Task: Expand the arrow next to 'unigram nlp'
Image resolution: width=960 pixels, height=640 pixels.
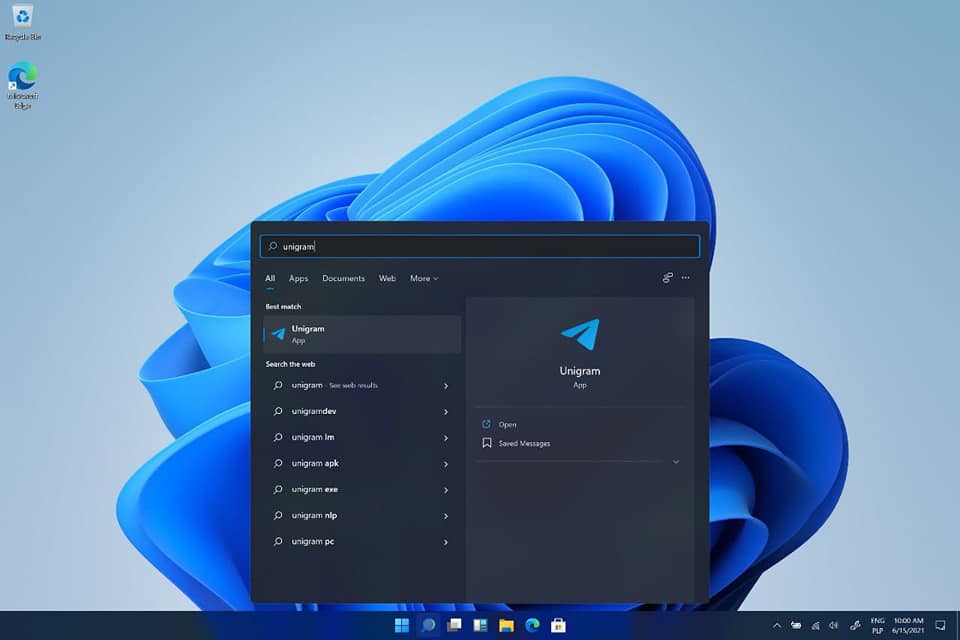Action: (x=446, y=516)
